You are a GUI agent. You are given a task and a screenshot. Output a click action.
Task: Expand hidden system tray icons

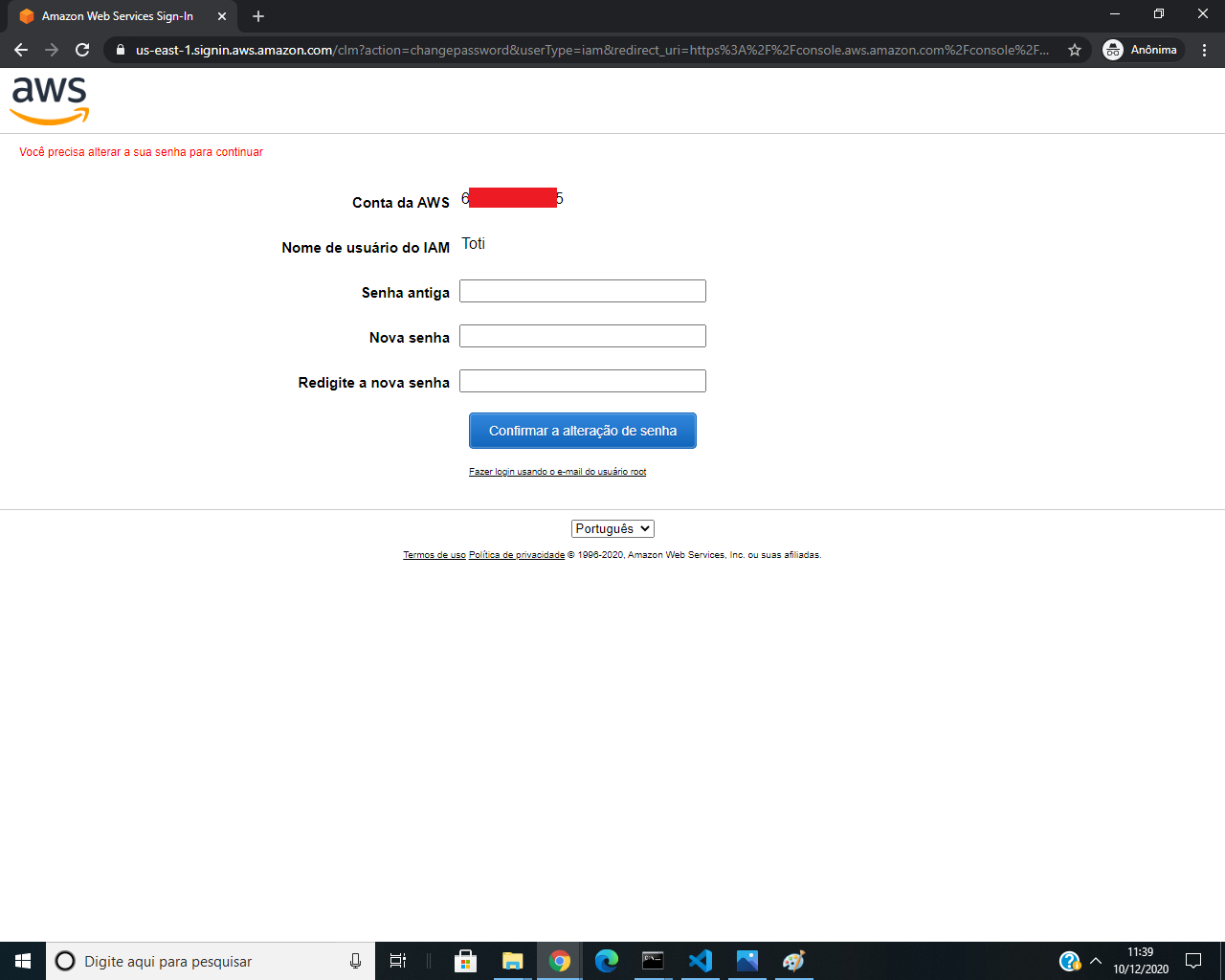tap(1096, 961)
